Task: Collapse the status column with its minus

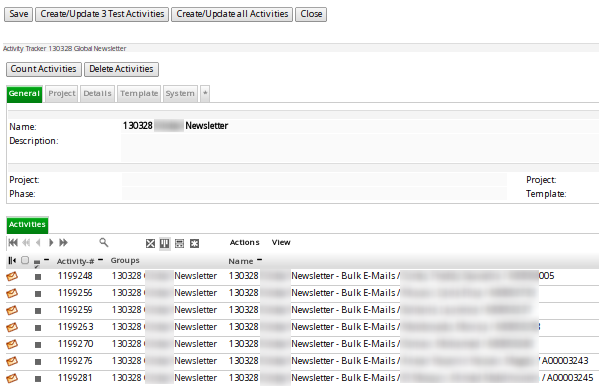Action: click(47, 259)
